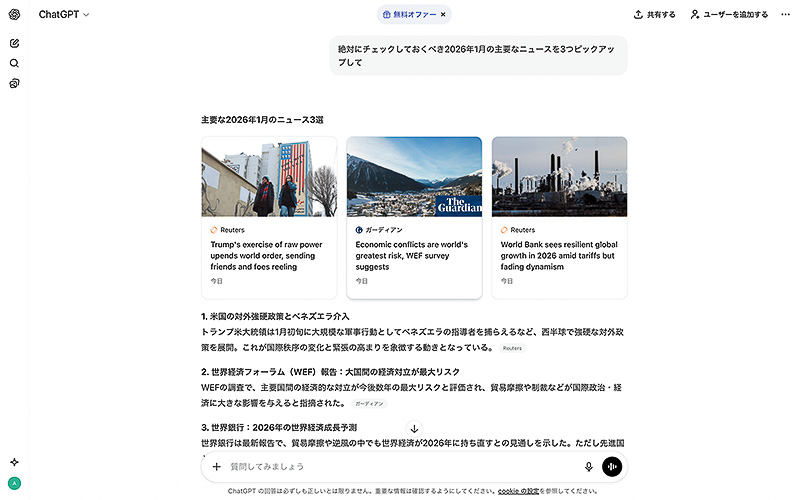800x500 pixels.
Task: Click ユーザーを追加する button
Action: pos(729,15)
